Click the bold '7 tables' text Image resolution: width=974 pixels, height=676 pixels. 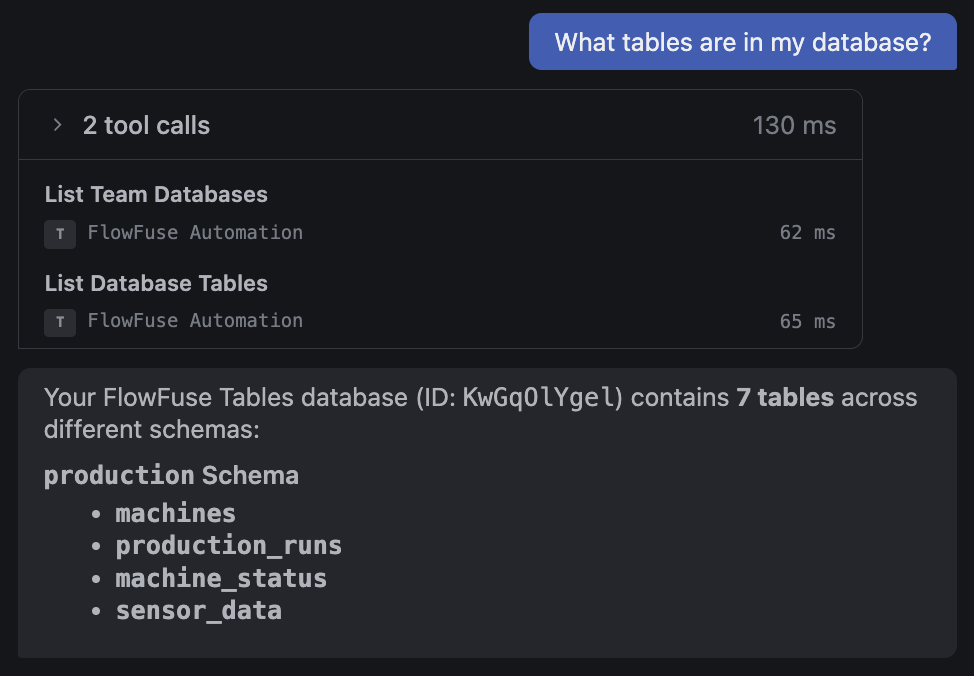point(785,398)
